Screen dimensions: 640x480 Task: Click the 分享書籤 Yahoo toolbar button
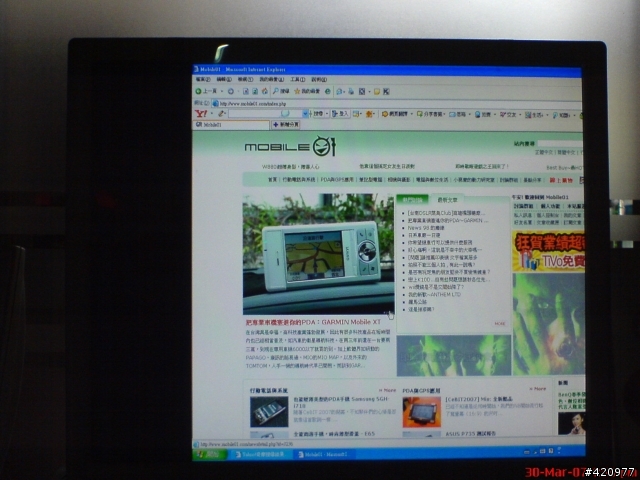click(429, 114)
